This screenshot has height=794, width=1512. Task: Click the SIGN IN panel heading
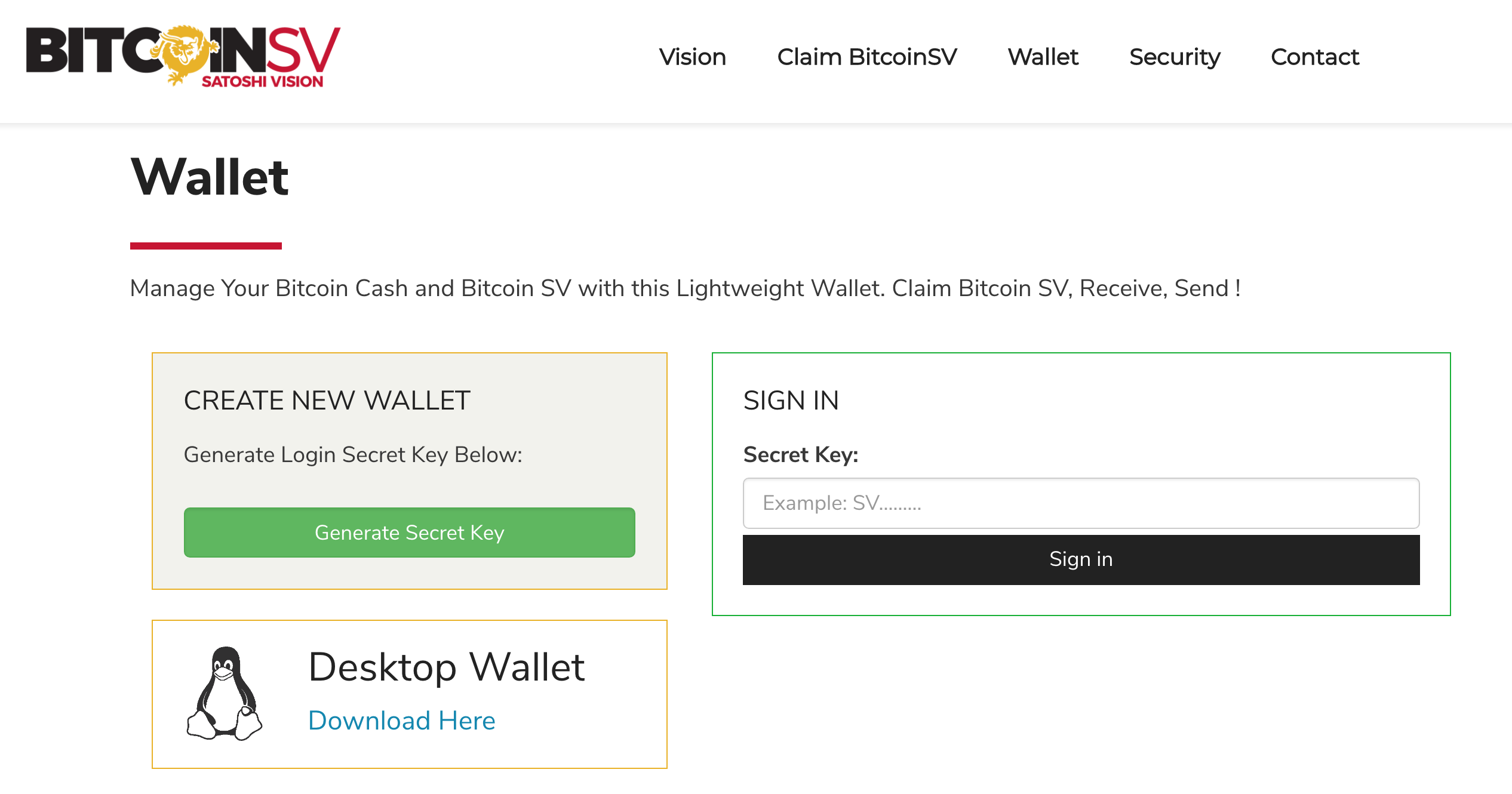click(791, 400)
